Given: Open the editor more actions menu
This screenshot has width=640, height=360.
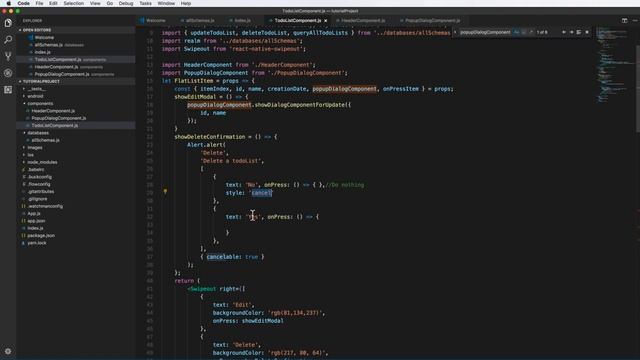Looking at the screenshot, I should pos(635,20).
